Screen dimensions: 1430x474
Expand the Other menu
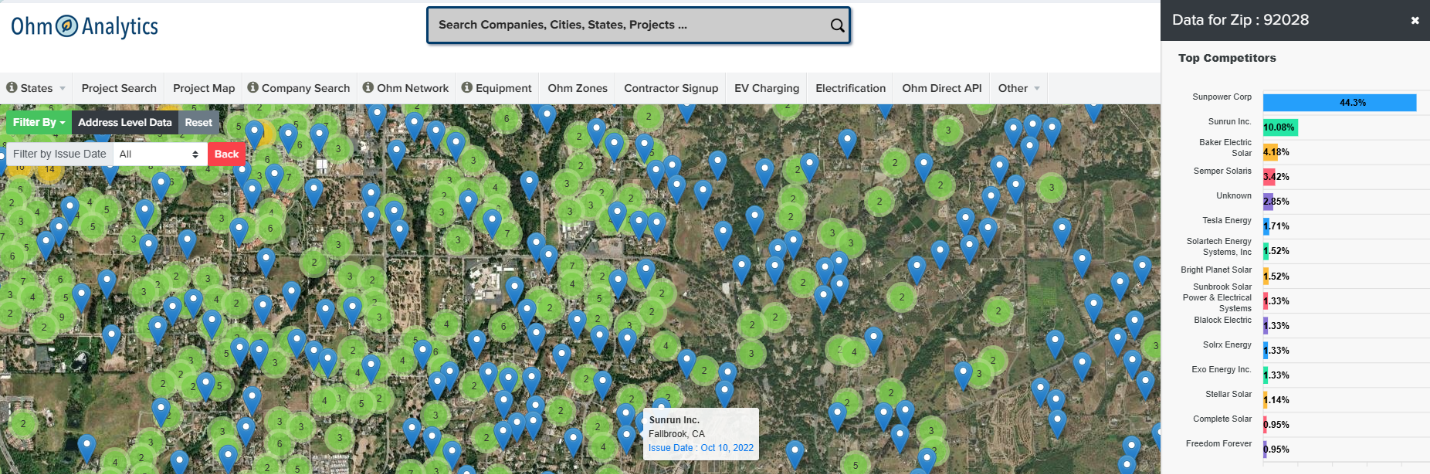click(1019, 88)
